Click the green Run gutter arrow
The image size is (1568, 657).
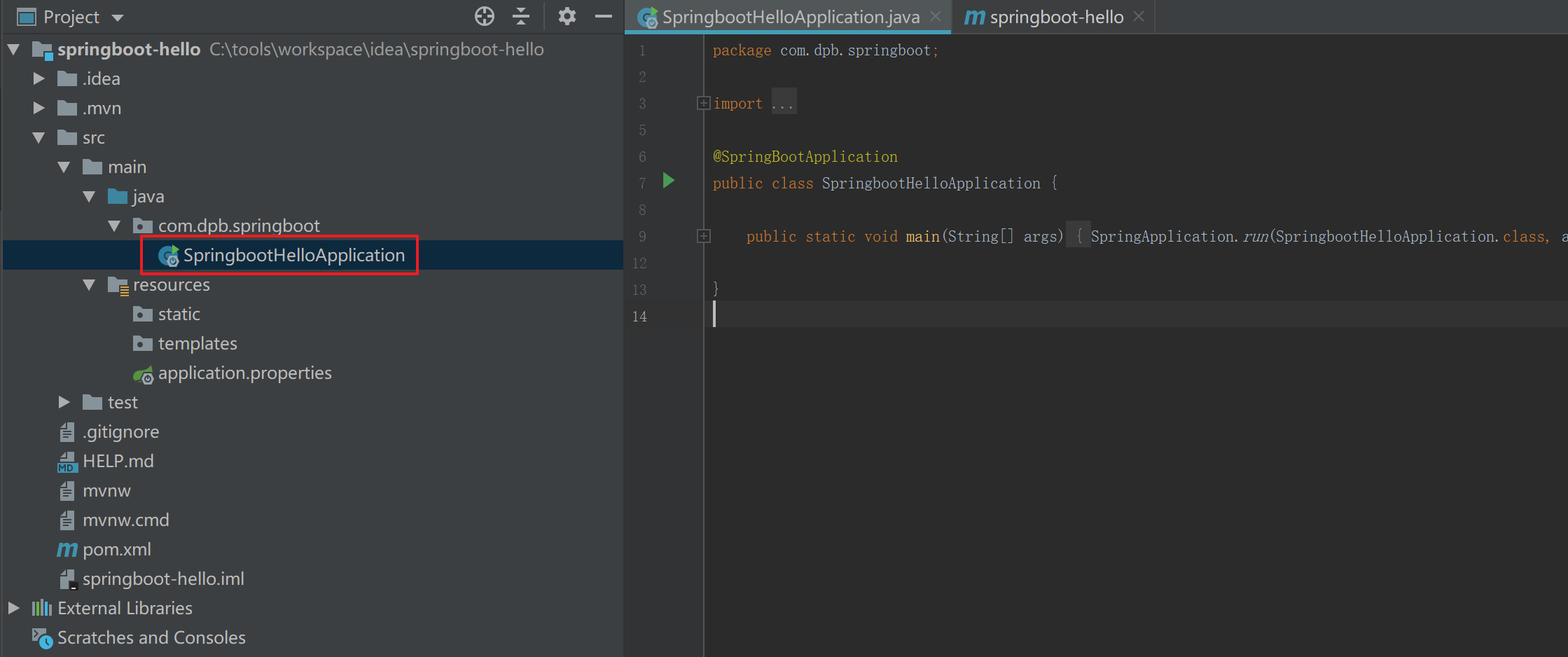(669, 181)
